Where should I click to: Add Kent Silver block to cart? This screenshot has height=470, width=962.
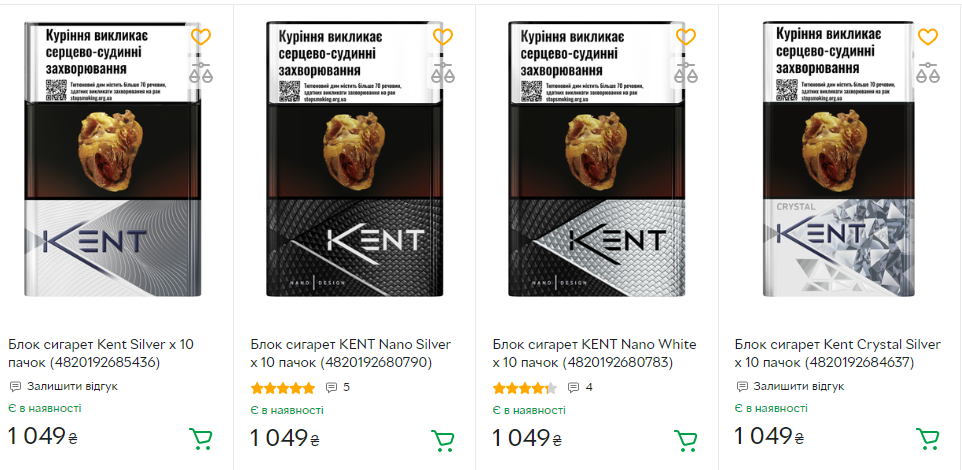pos(201,439)
